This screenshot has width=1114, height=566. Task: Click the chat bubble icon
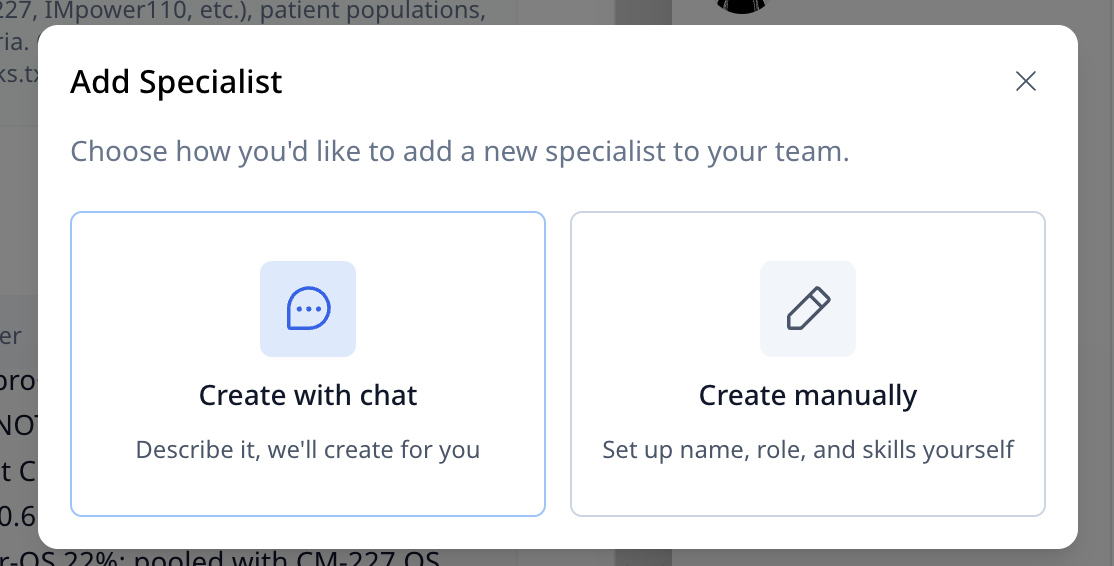point(308,309)
